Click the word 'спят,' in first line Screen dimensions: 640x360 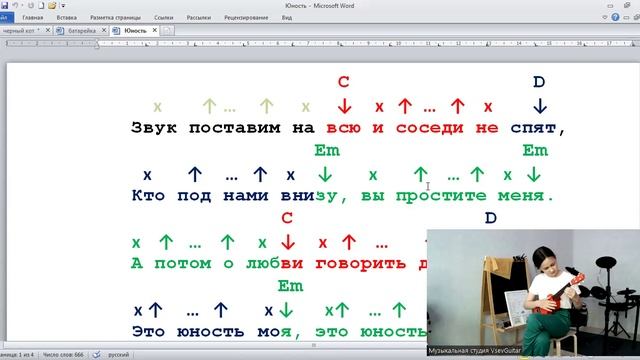(538, 129)
